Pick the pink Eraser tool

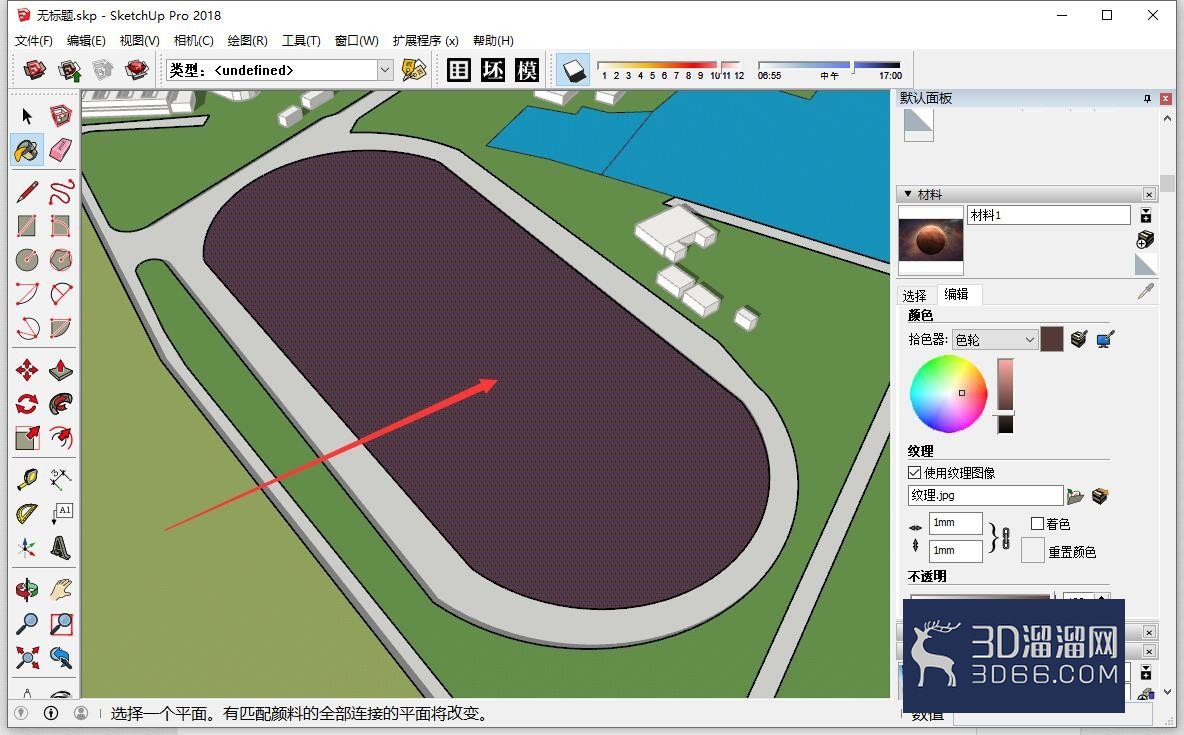(x=60, y=150)
